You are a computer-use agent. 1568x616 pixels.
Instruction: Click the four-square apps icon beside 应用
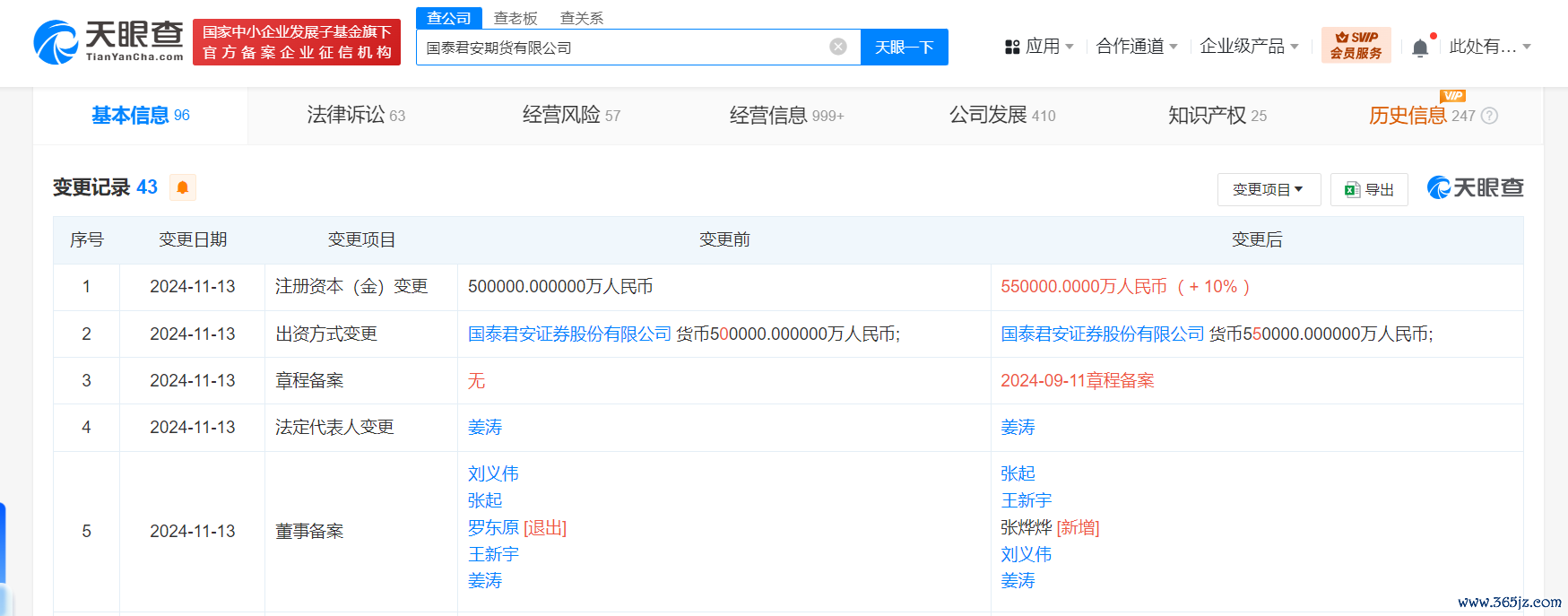[x=1012, y=47]
